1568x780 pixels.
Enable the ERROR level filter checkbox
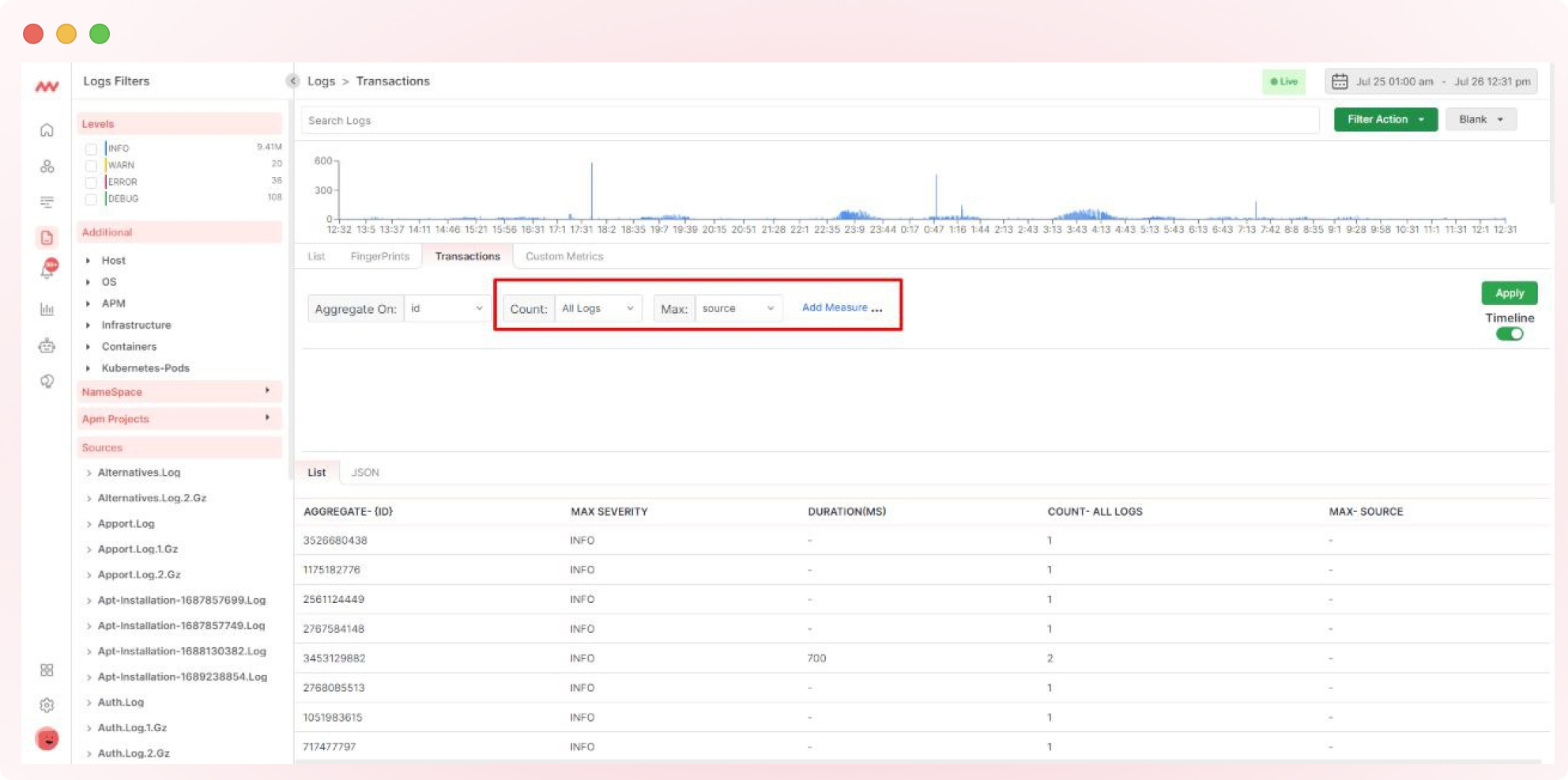pos(91,182)
